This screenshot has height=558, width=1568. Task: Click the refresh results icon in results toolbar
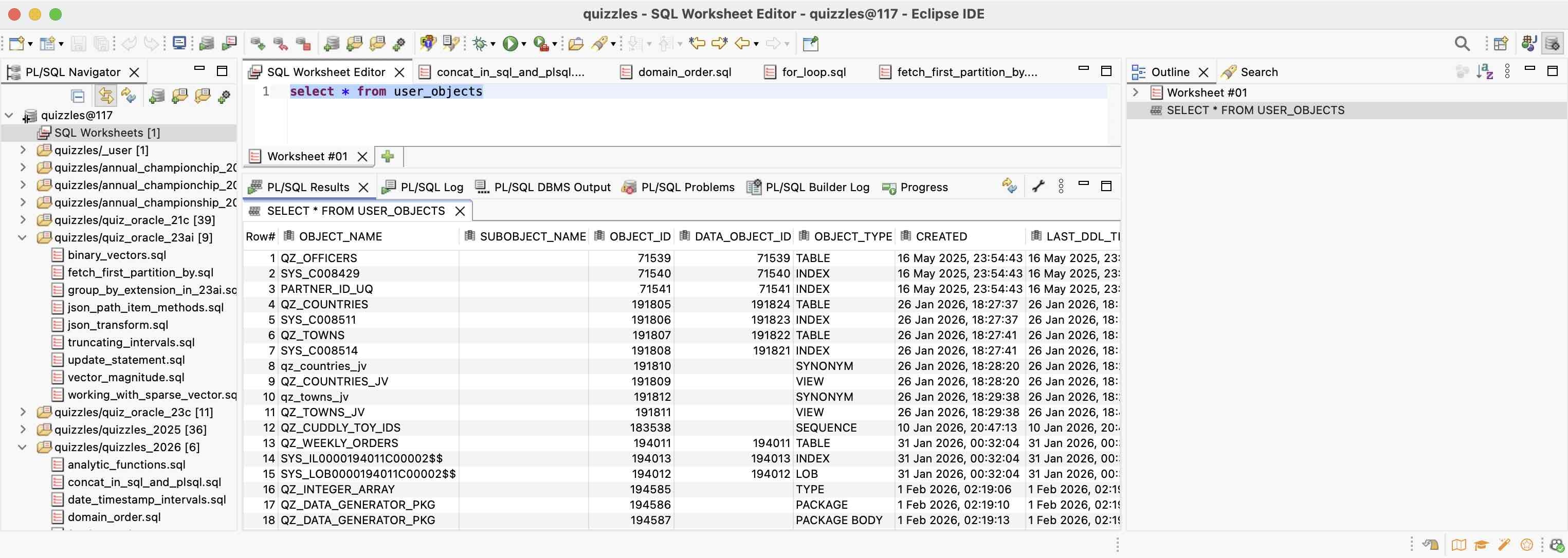[1009, 185]
